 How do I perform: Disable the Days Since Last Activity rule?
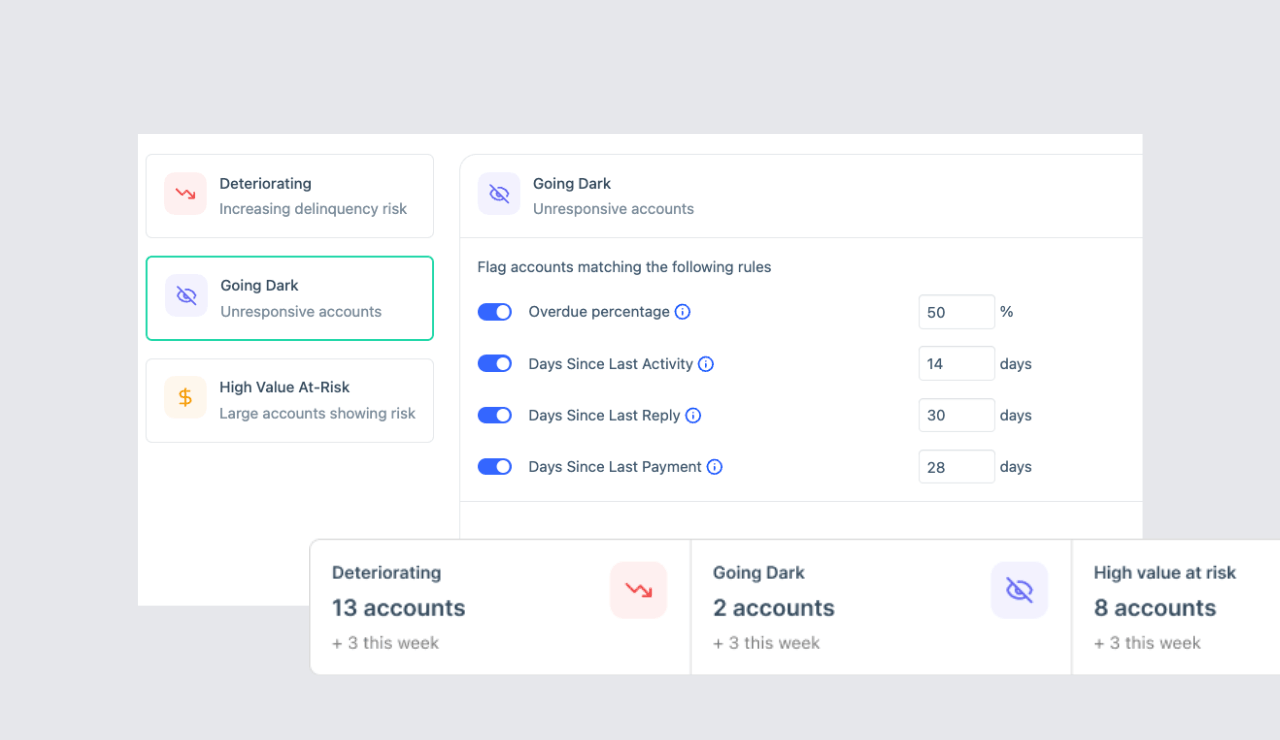(x=495, y=364)
